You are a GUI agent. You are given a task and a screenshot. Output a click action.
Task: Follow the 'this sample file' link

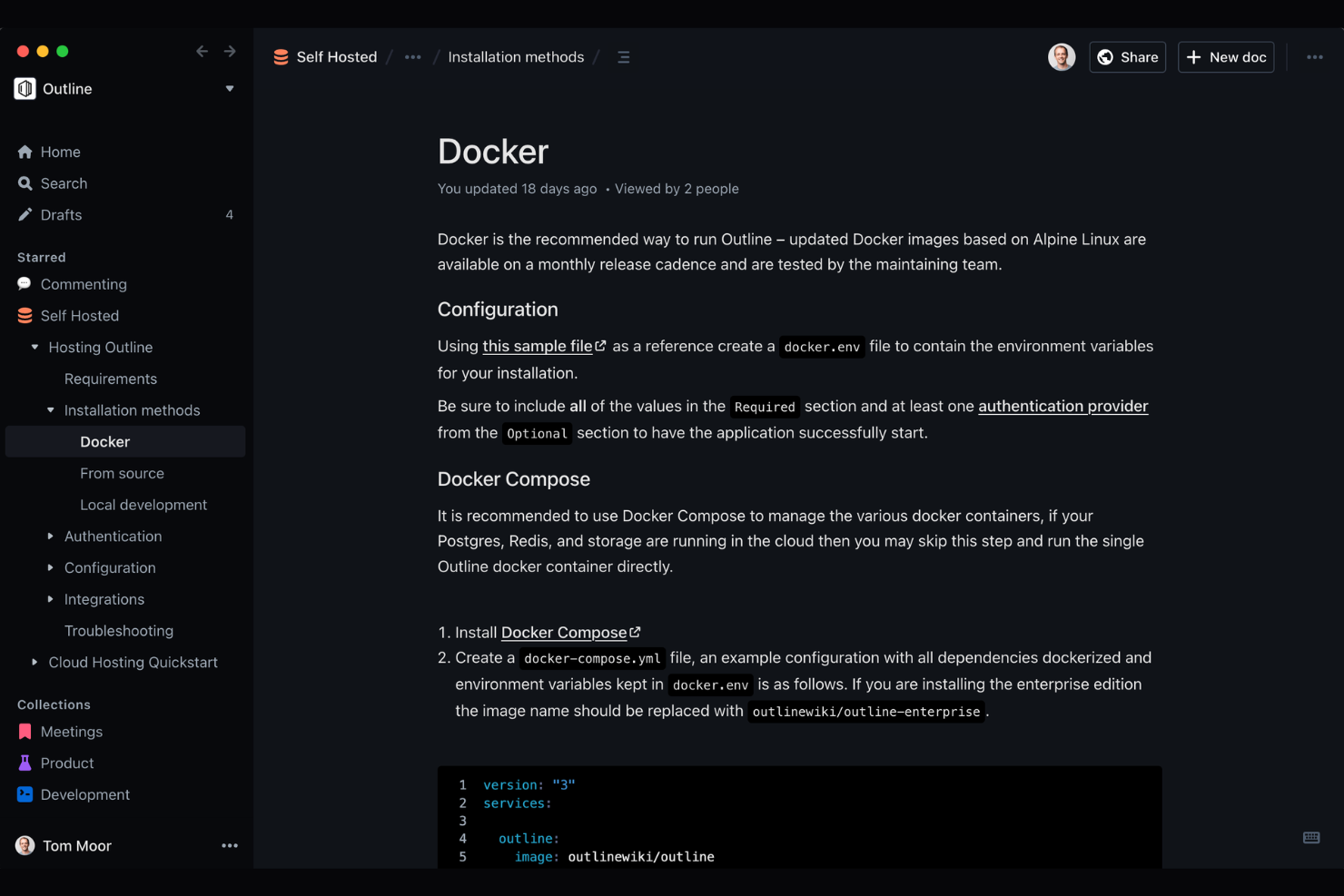[x=538, y=346]
